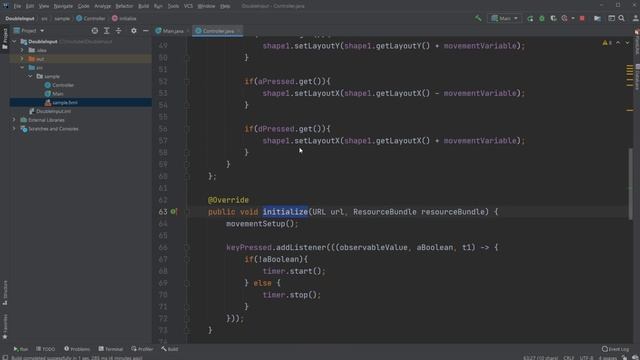The image size is (640, 360).
Task: Open the dropdown arrow beside the Profile icon
Action: click(x=573, y=18)
